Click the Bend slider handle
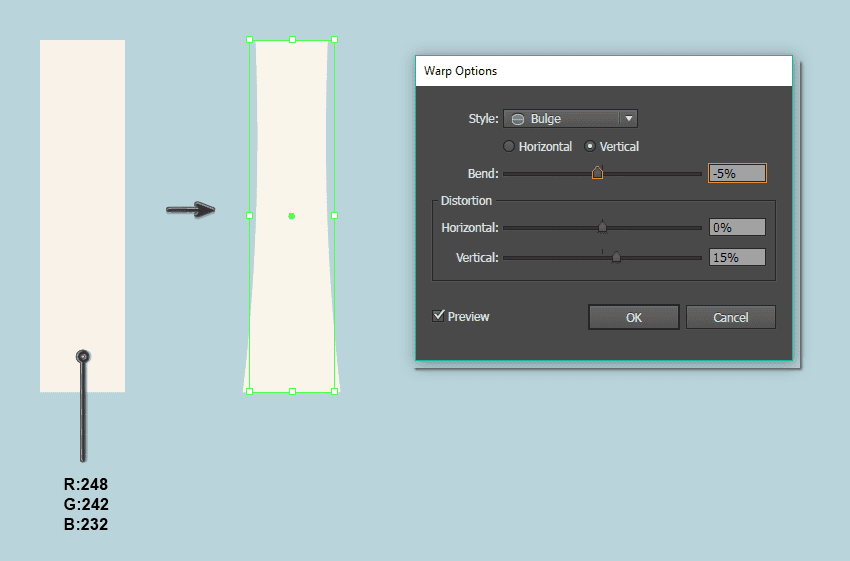Viewport: 850px width, 561px height. (597, 173)
